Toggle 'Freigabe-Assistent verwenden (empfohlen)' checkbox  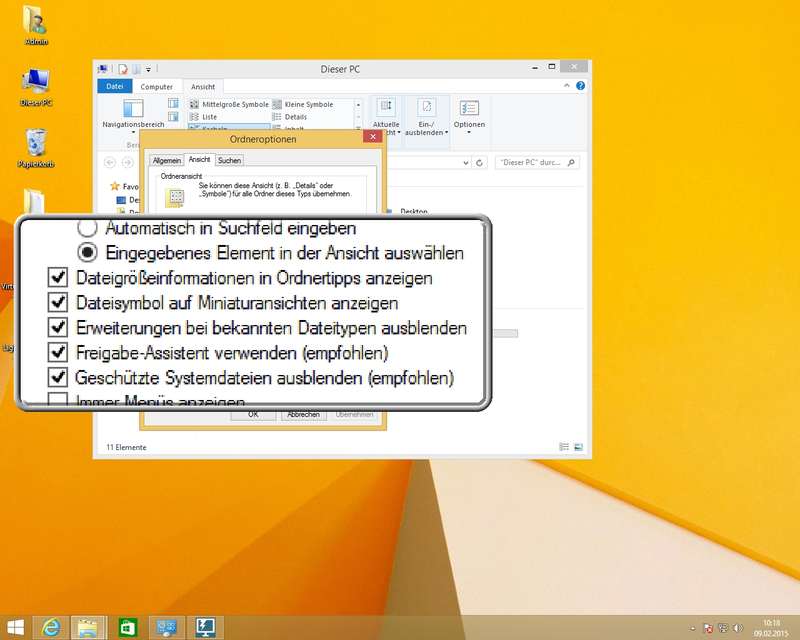click(59, 352)
